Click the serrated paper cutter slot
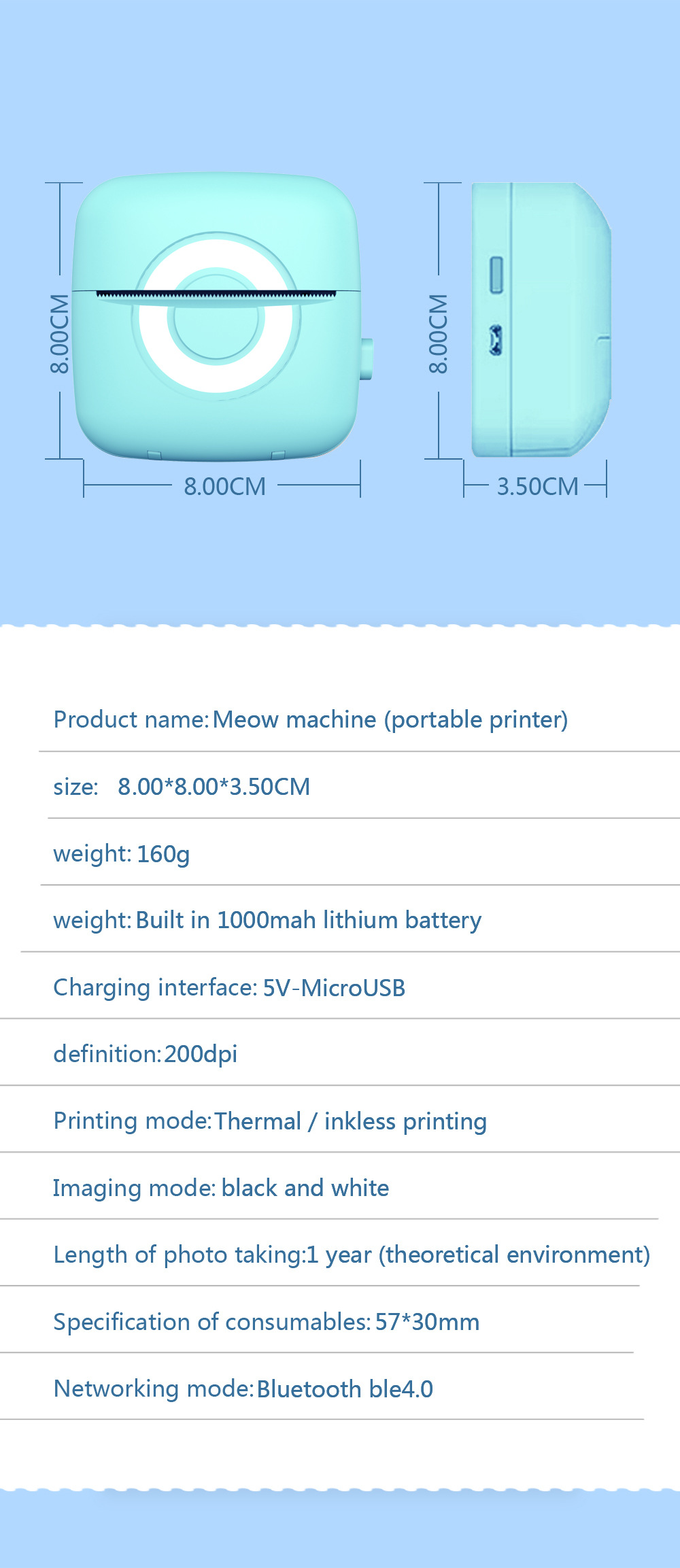The image size is (680, 1568). tap(216, 295)
